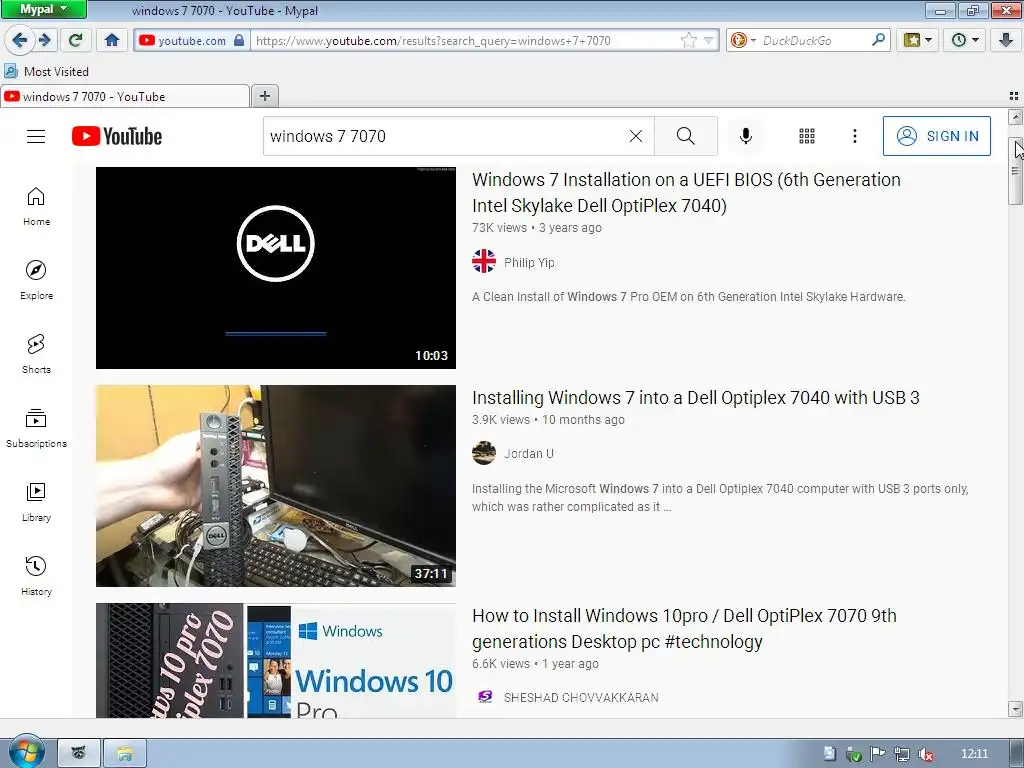Image resolution: width=1024 pixels, height=768 pixels.
Task: Focus the URL address bar
Action: [464, 40]
